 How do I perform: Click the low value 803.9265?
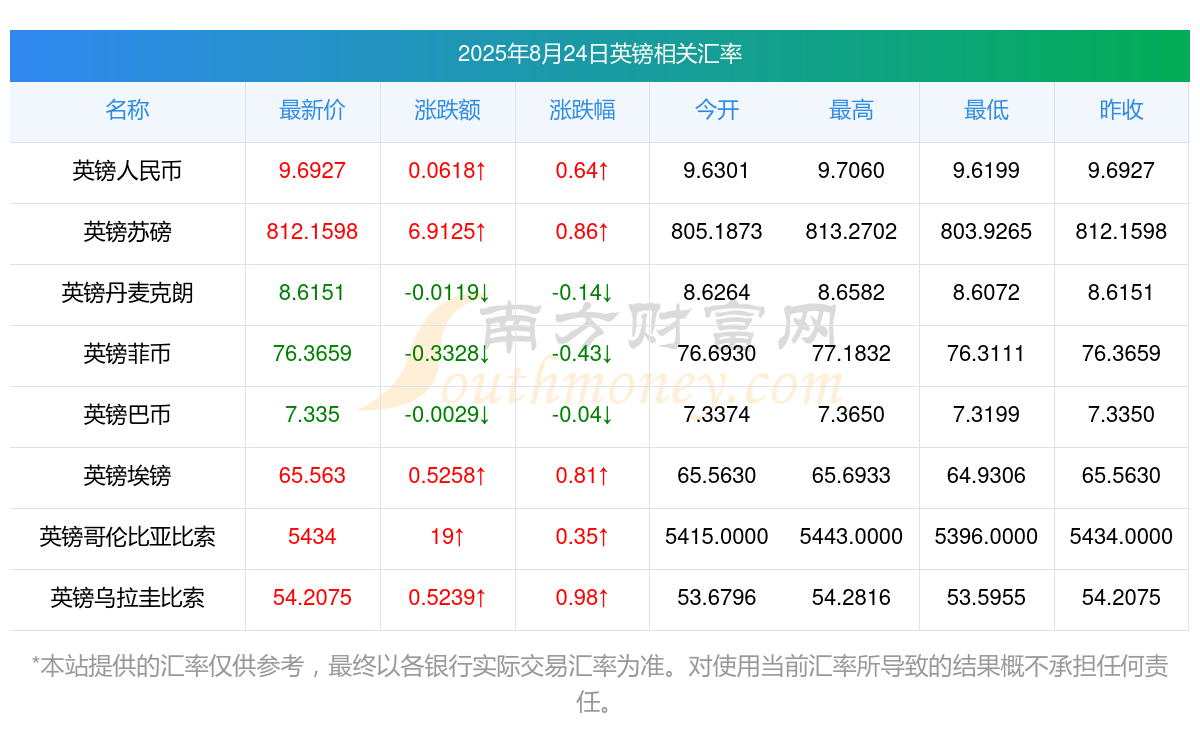pyautogui.click(x=986, y=232)
